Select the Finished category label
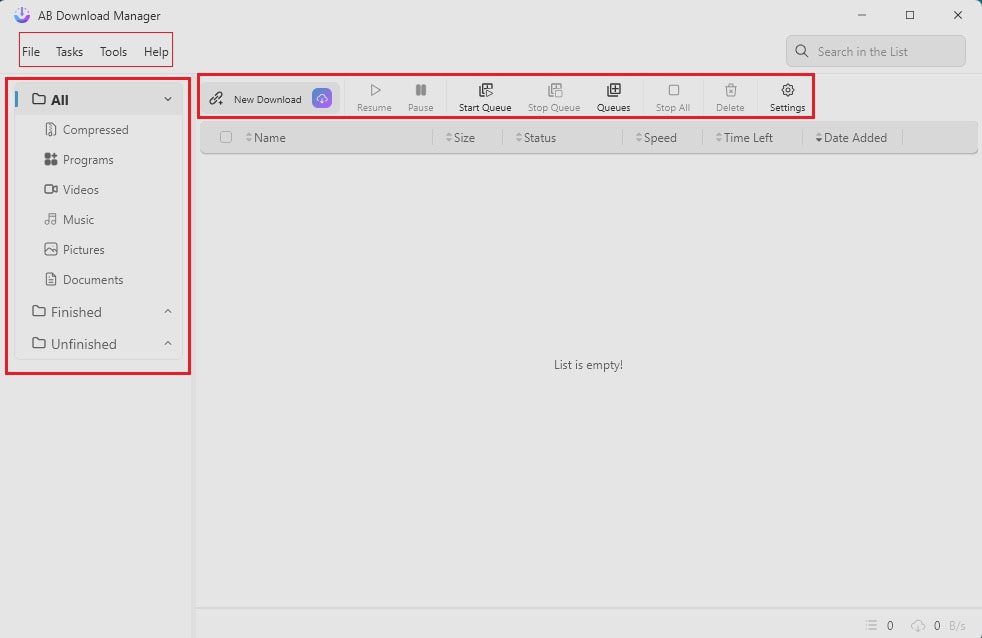This screenshot has width=982, height=638. [x=76, y=312]
